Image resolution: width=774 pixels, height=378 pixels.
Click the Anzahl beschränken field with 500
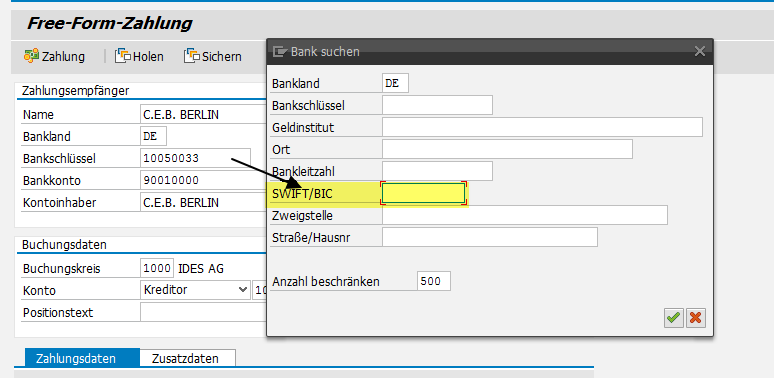click(434, 281)
